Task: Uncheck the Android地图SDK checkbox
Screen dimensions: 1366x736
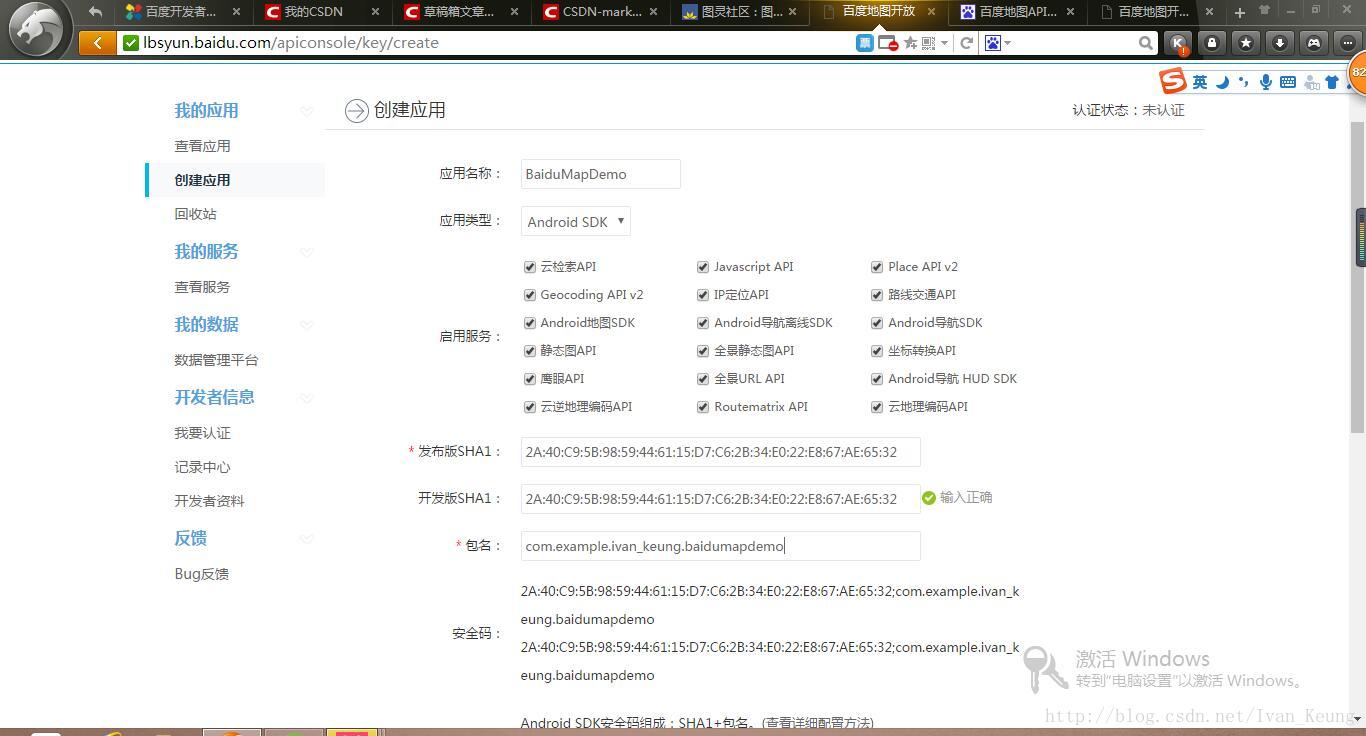Action: [x=530, y=323]
